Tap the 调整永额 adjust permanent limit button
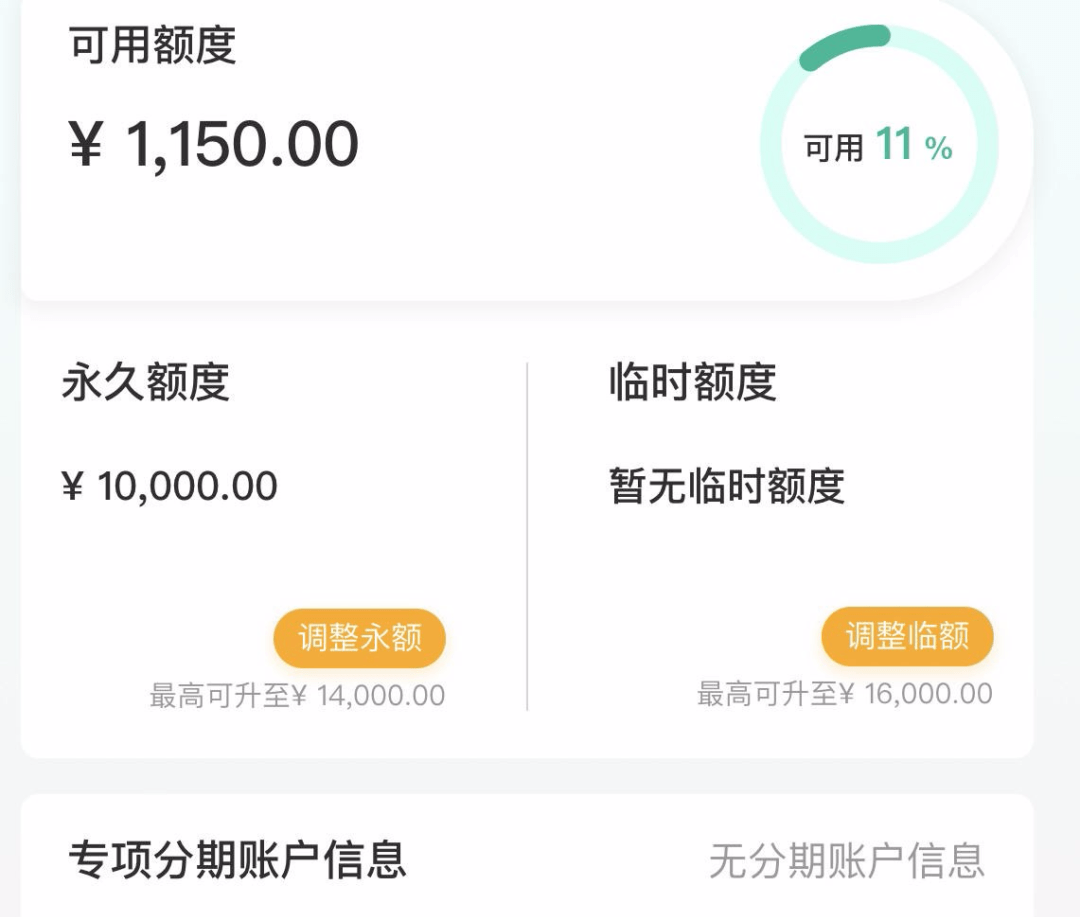1080x917 pixels. (358, 637)
